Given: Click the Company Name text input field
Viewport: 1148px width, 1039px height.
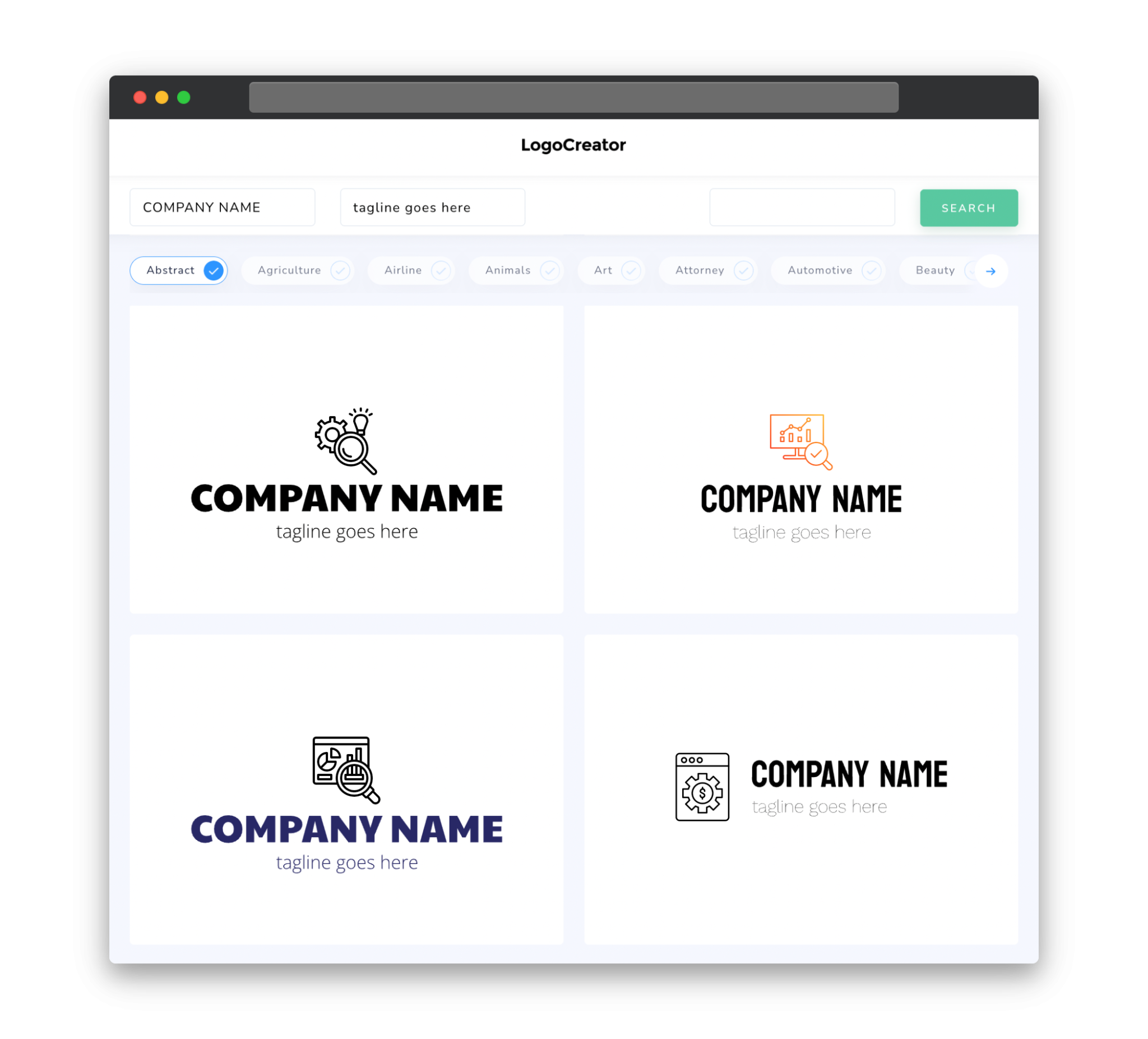Looking at the screenshot, I should coord(223,207).
